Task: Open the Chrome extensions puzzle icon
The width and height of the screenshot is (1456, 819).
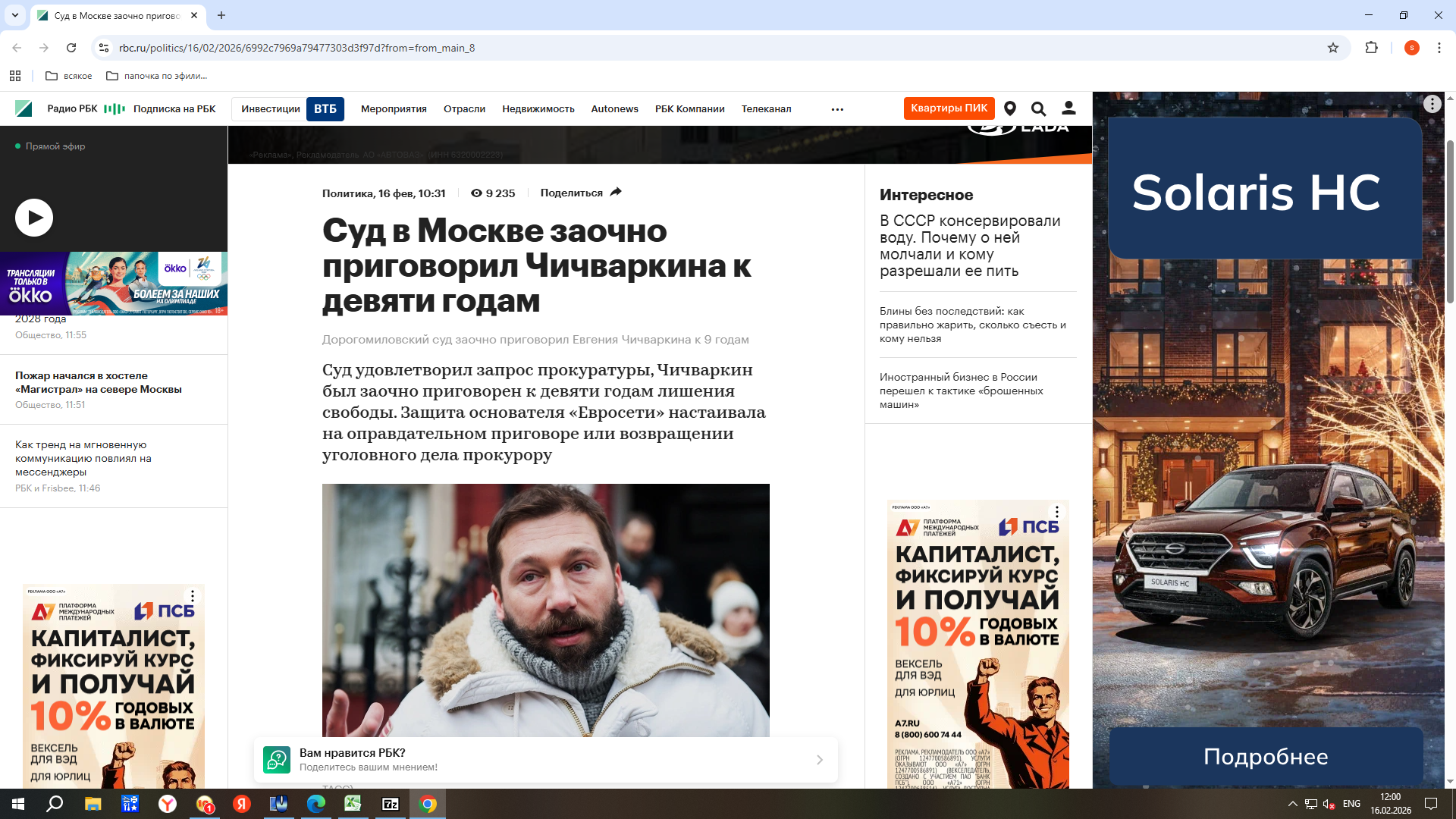Action: (x=1371, y=48)
